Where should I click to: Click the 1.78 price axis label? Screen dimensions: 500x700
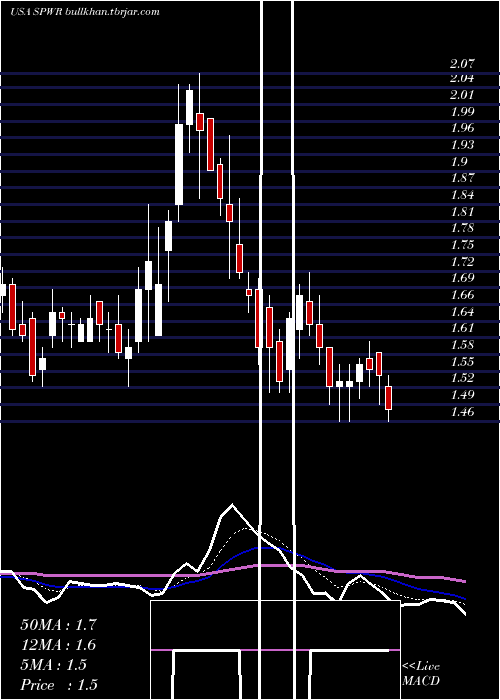point(462,228)
